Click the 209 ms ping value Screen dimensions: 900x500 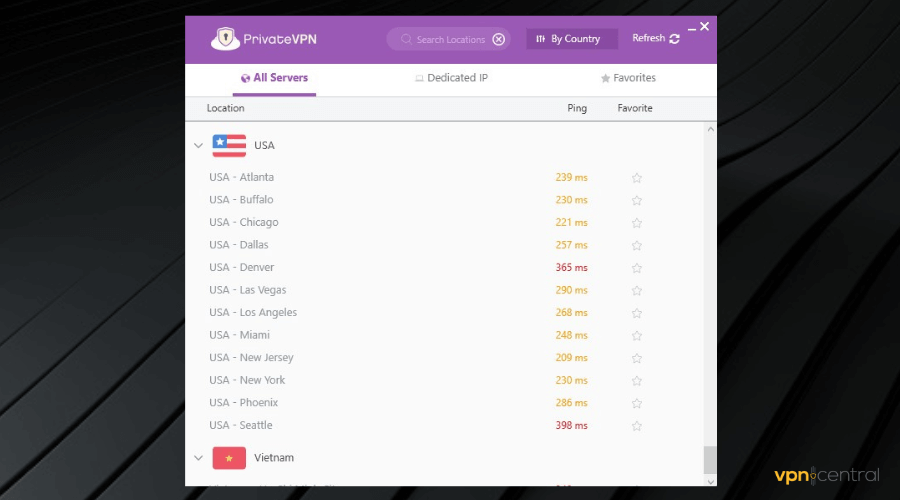click(x=571, y=358)
